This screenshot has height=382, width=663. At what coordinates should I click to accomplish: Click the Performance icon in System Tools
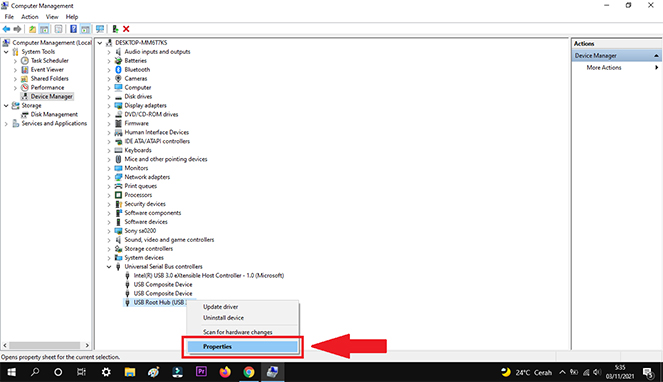pyautogui.click(x=25, y=87)
